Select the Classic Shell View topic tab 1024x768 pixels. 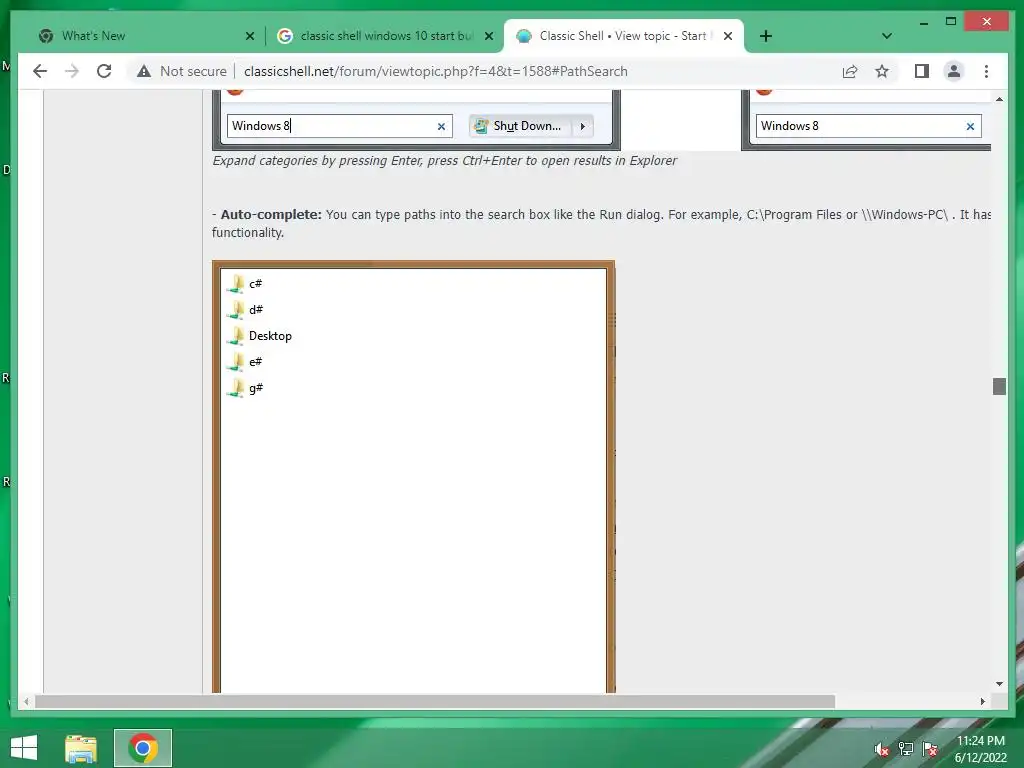tap(624, 36)
